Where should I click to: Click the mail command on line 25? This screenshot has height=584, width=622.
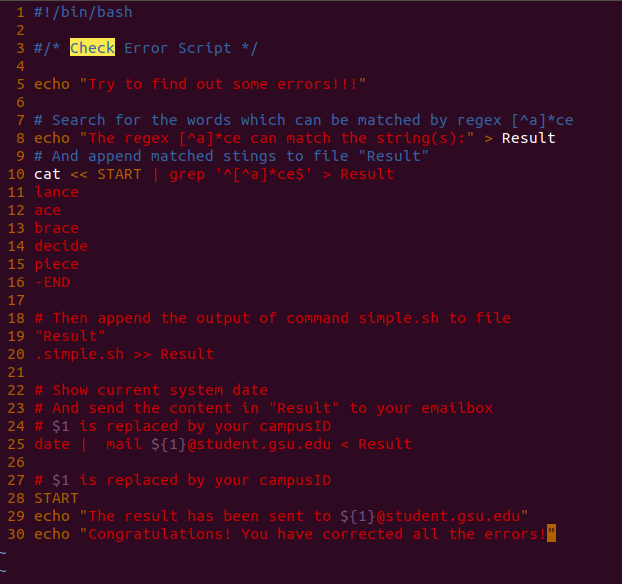tap(124, 444)
